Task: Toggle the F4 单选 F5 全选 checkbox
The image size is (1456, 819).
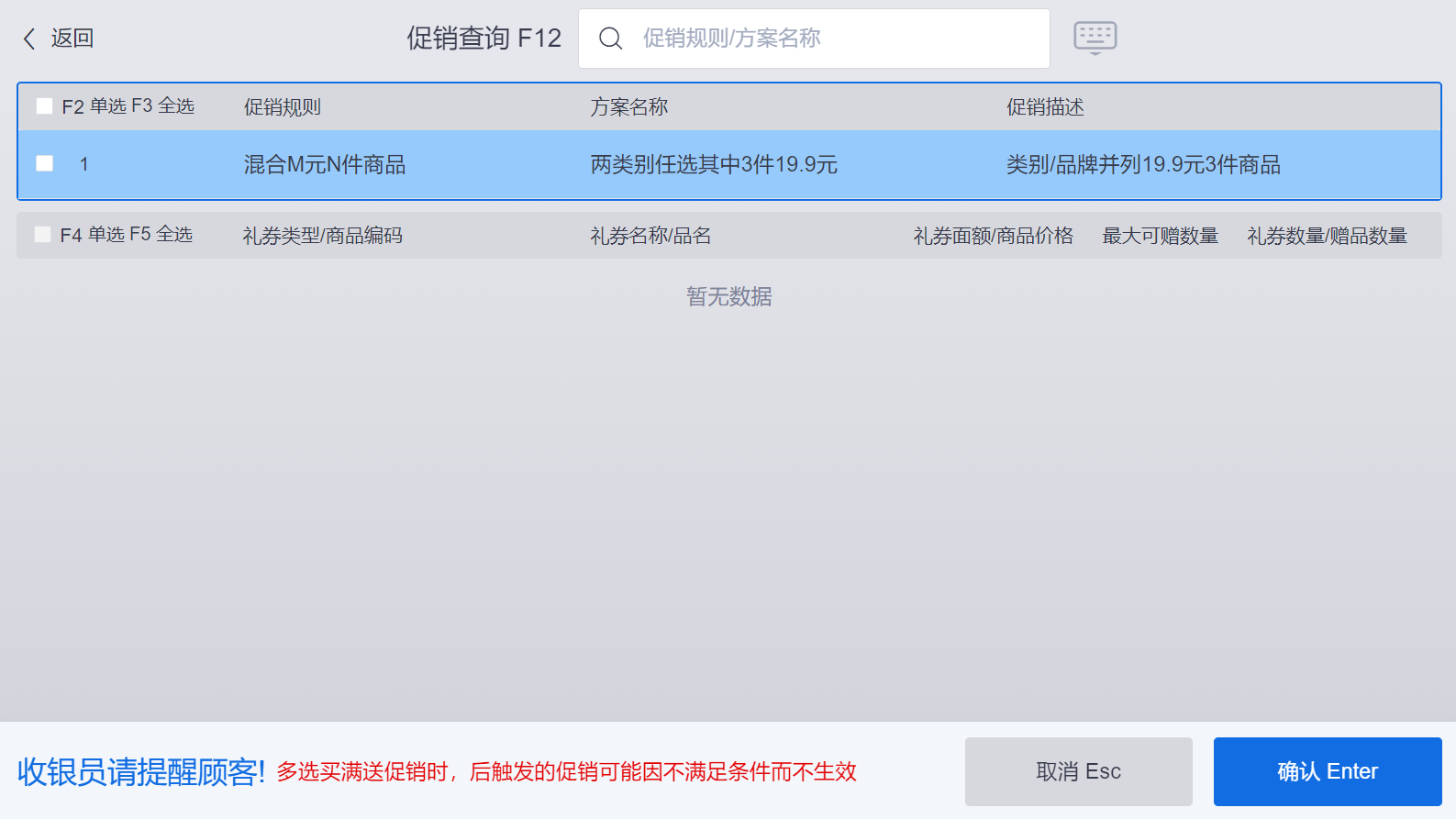Action: [x=42, y=235]
